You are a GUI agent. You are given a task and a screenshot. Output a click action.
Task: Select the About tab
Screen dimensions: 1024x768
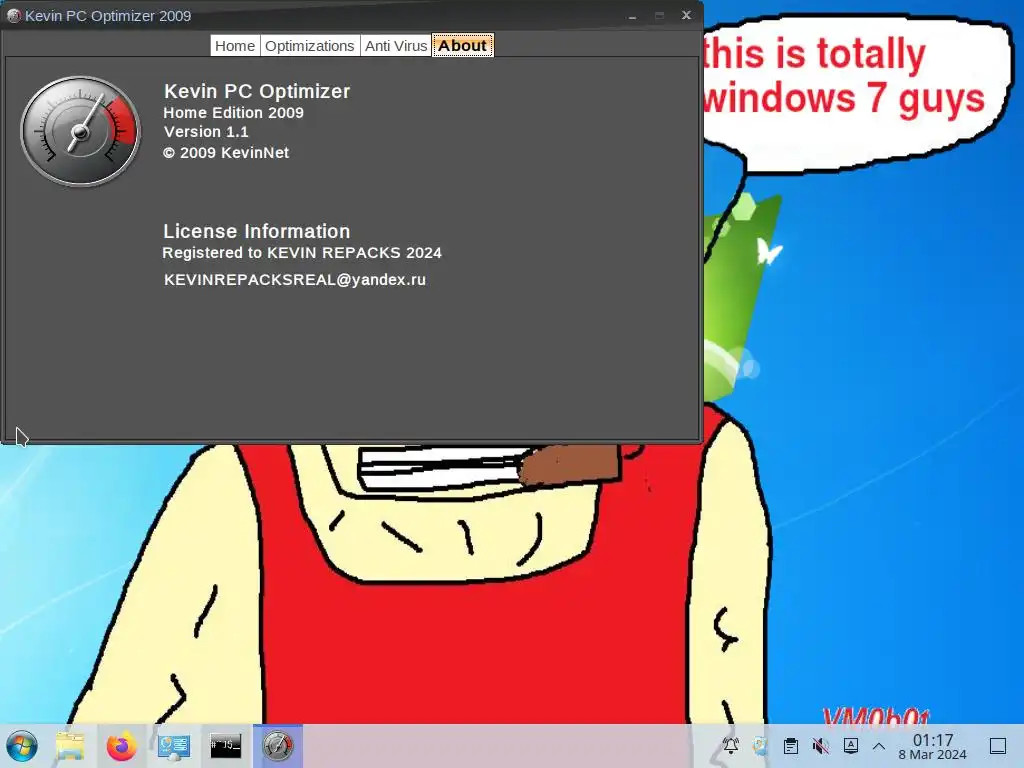(x=462, y=46)
